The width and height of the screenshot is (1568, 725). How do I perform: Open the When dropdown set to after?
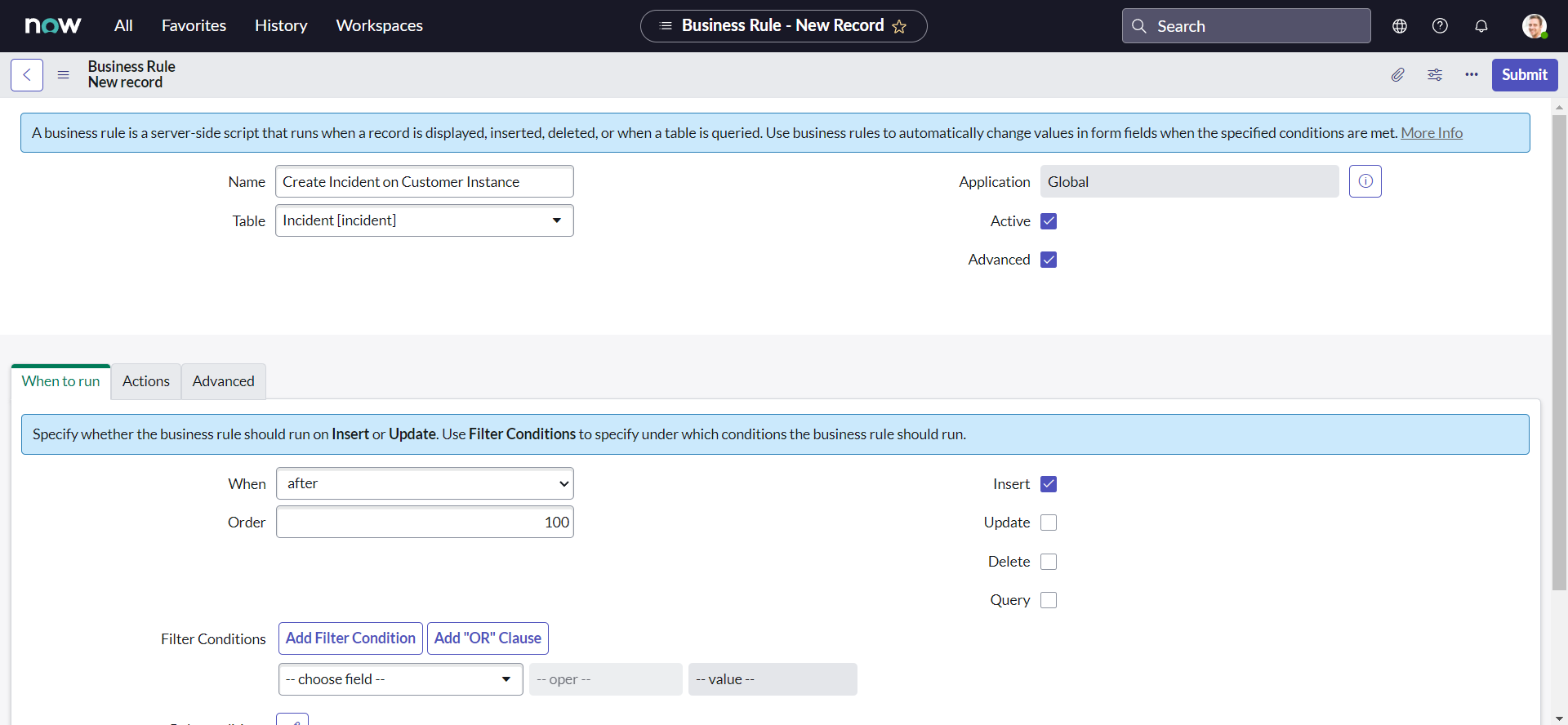pyautogui.click(x=425, y=483)
